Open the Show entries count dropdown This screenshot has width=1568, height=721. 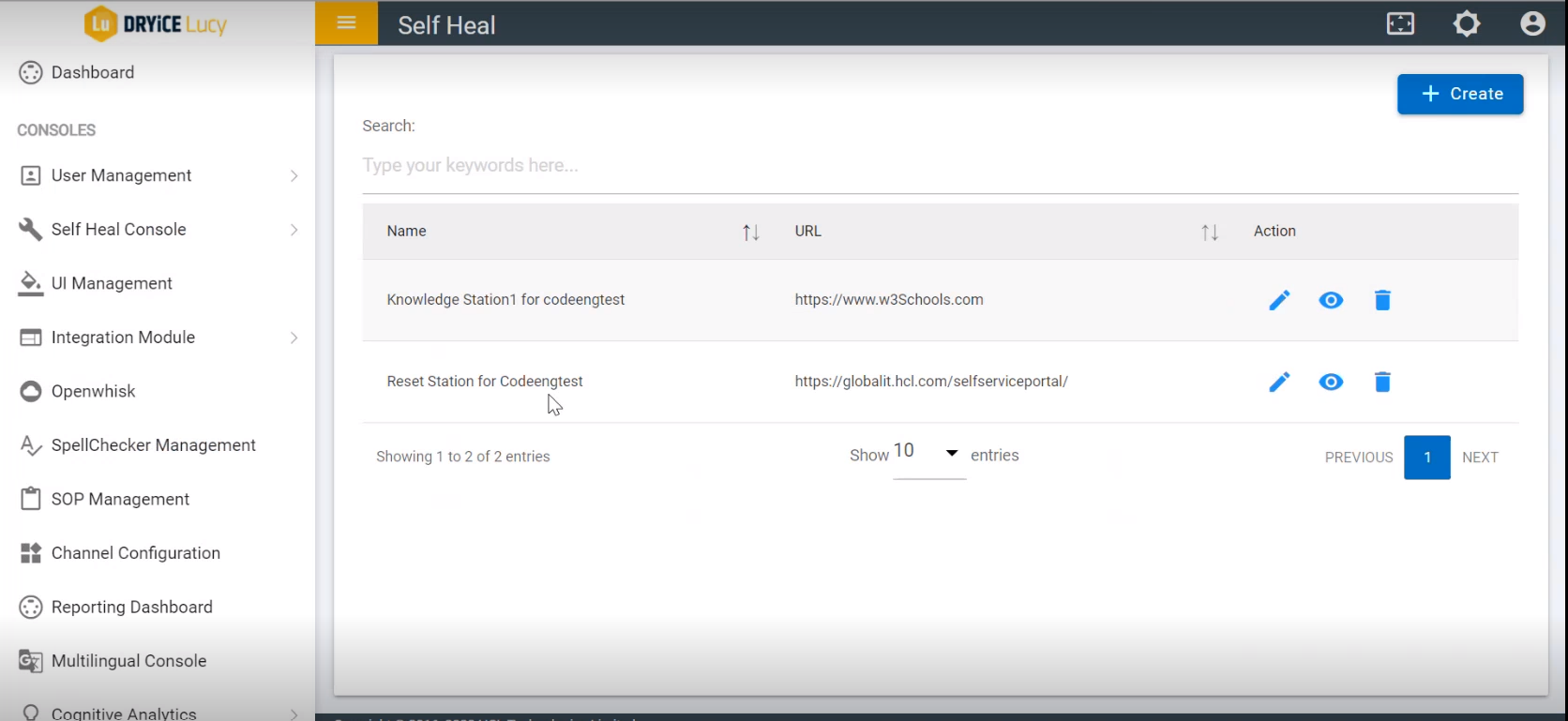(x=927, y=454)
